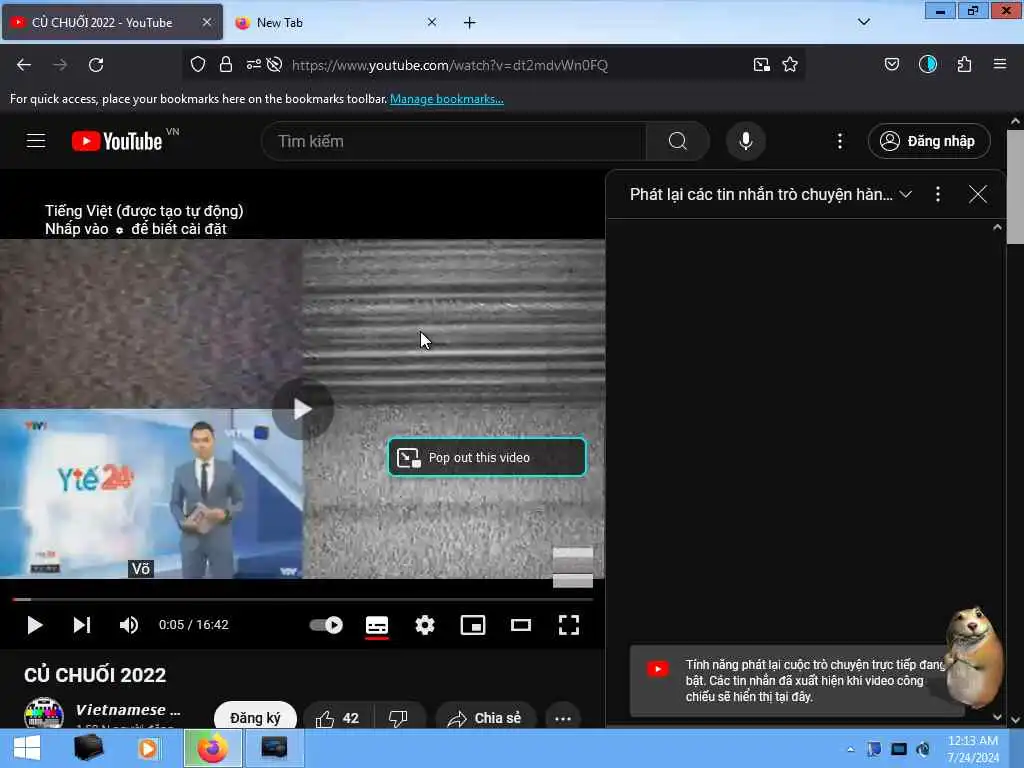The width and height of the screenshot is (1024, 768).
Task: Open more actions ellipsis below video
Action: [x=563, y=718]
